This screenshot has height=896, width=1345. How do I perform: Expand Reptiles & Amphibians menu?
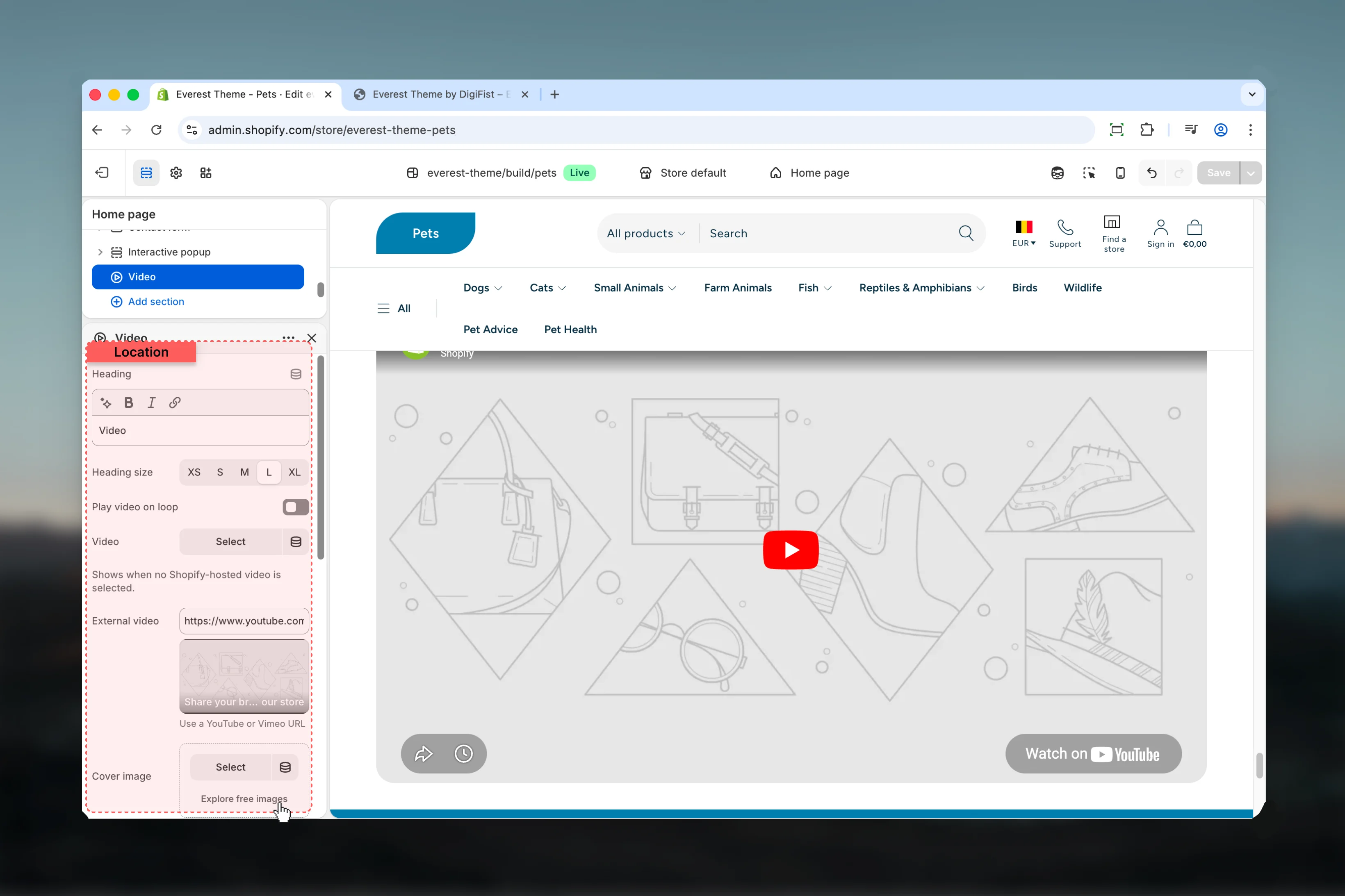[922, 287]
